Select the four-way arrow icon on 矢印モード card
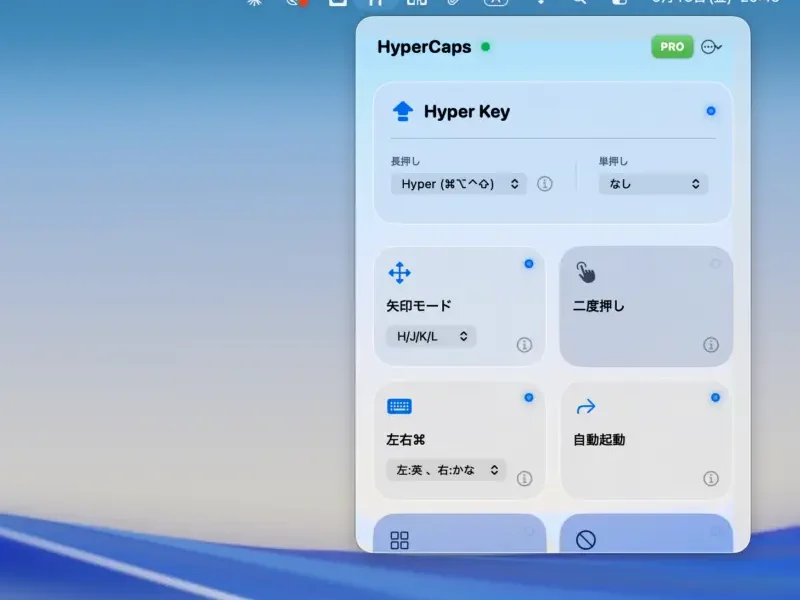Image resolution: width=800 pixels, height=600 pixels. 399,272
